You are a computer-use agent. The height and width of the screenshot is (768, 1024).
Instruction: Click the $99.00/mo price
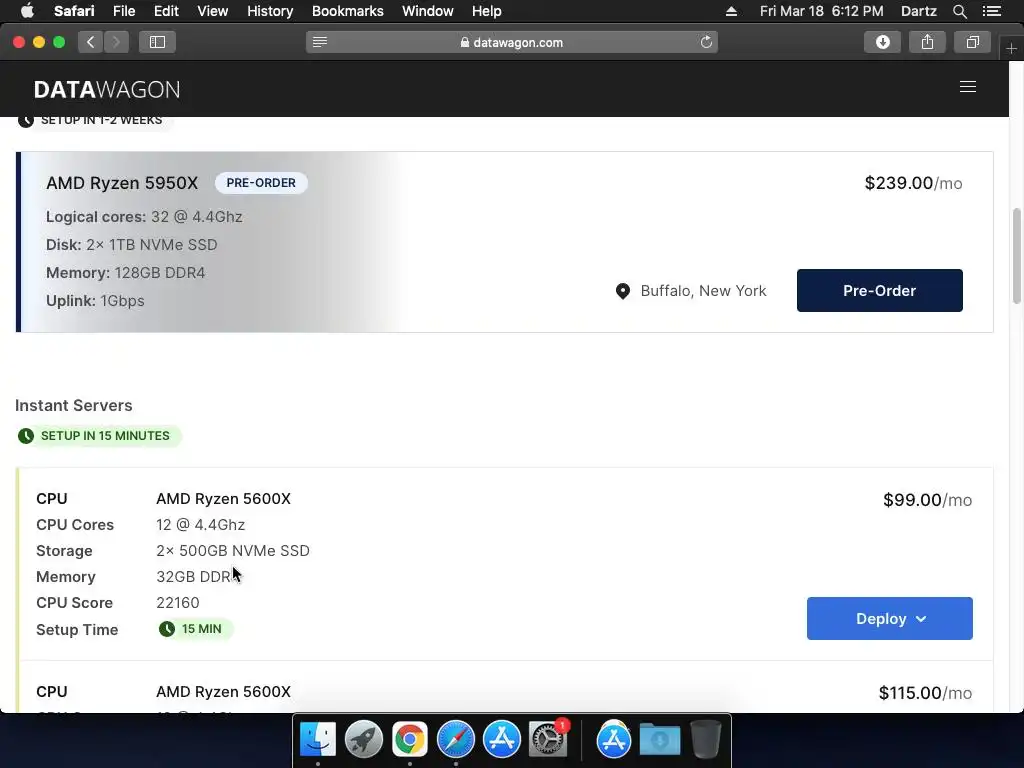pos(927,500)
